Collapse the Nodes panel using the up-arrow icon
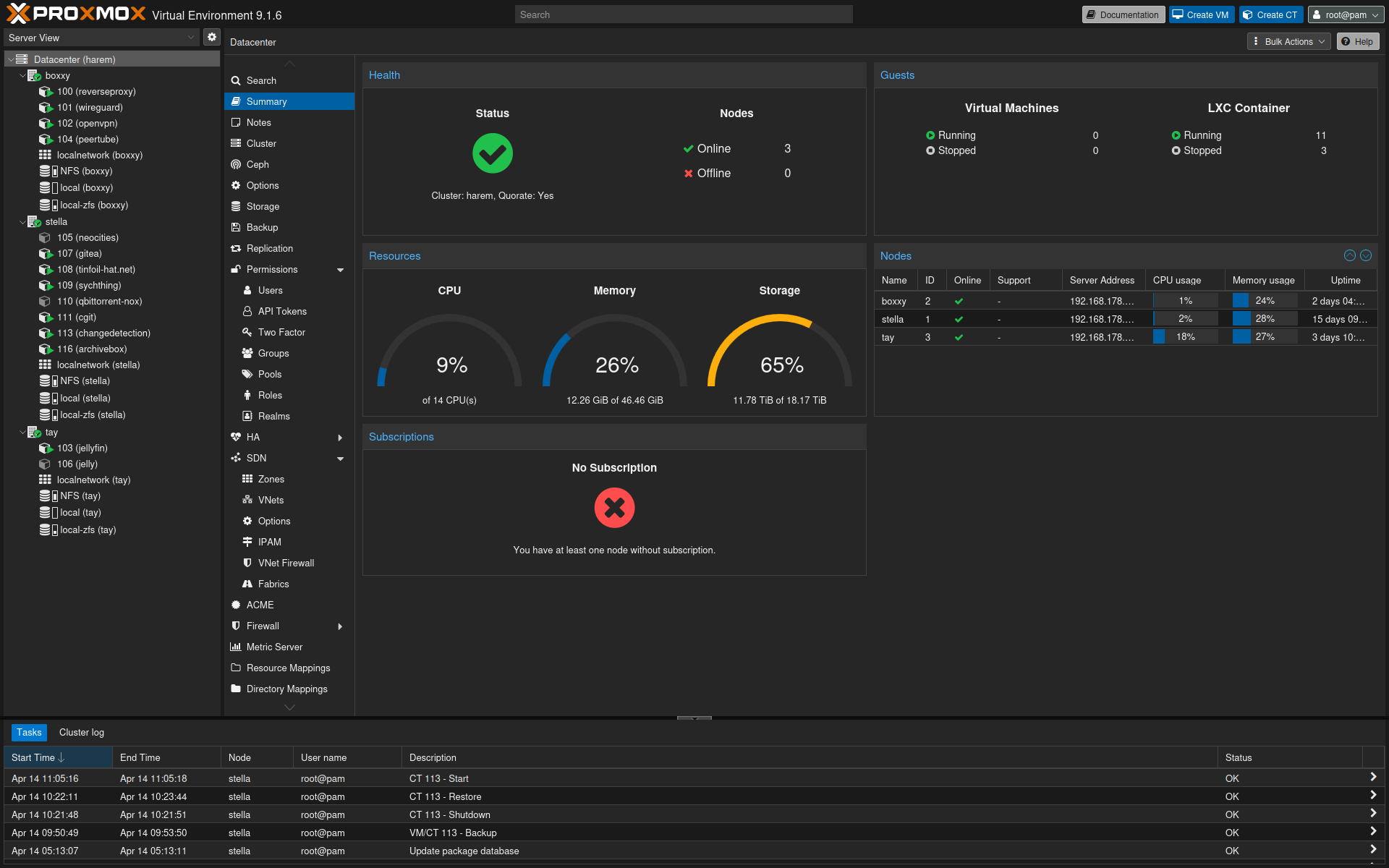Viewport: 1389px width, 868px height. (x=1349, y=255)
